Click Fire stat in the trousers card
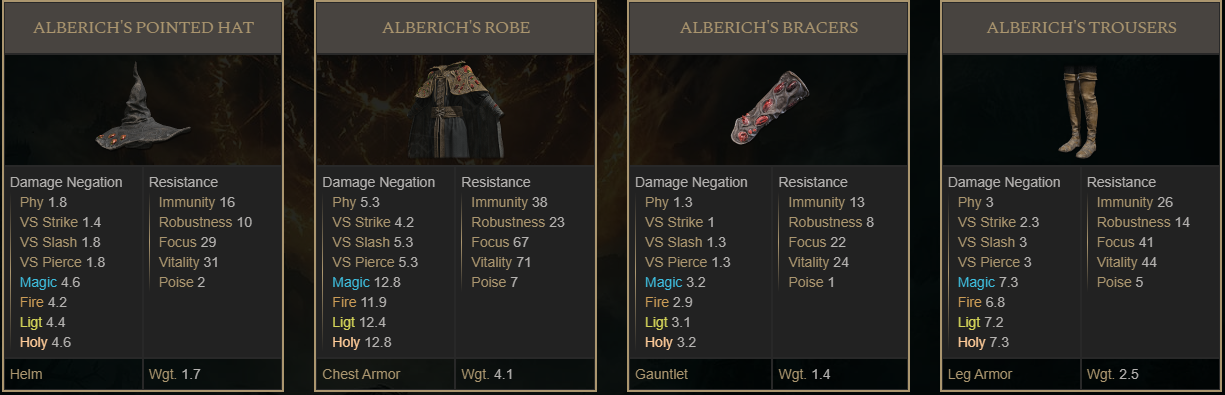1225x395 pixels. pos(969,302)
